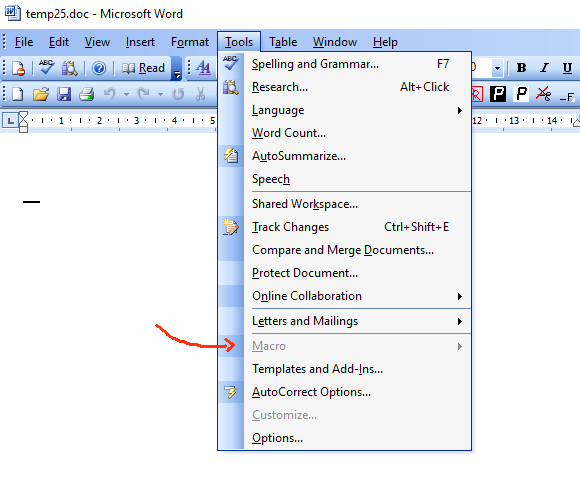Viewport: 580px width, 496px height.
Task: Click the tab stop selector on ruler
Action: [10, 121]
